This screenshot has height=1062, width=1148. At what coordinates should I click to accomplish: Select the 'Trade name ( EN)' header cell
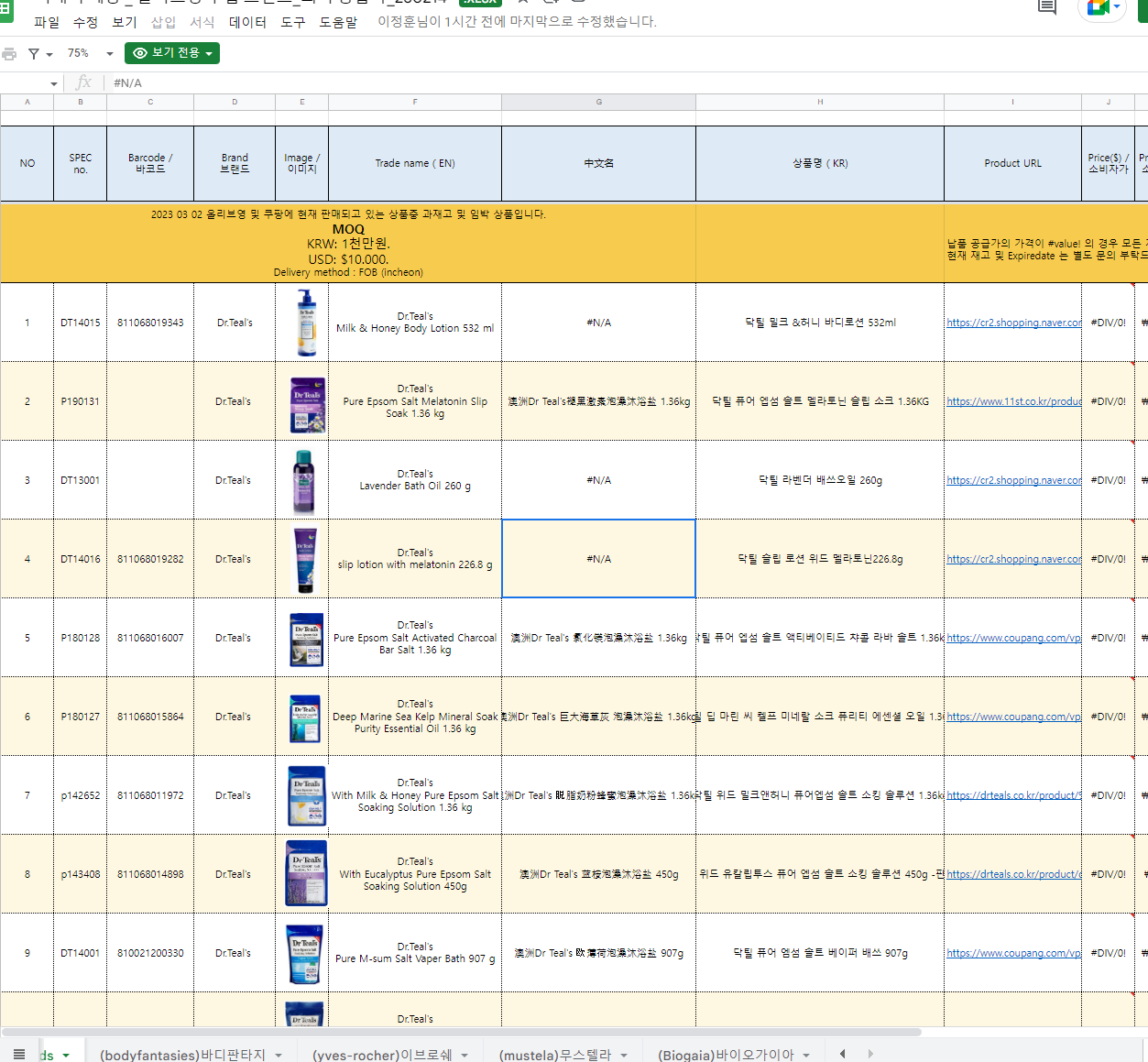[x=415, y=164]
